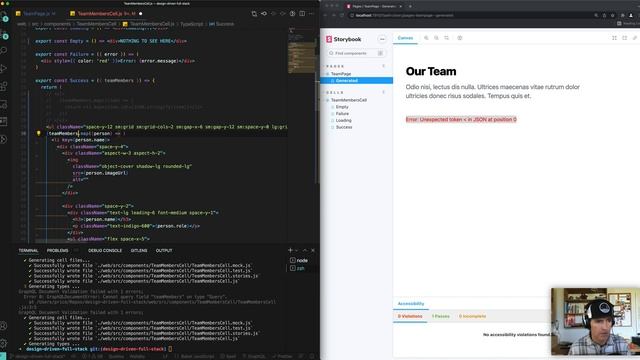The height and width of the screenshot is (360, 640).
Task: Switch to TeamPage.js editor tab
Action: 36,13
